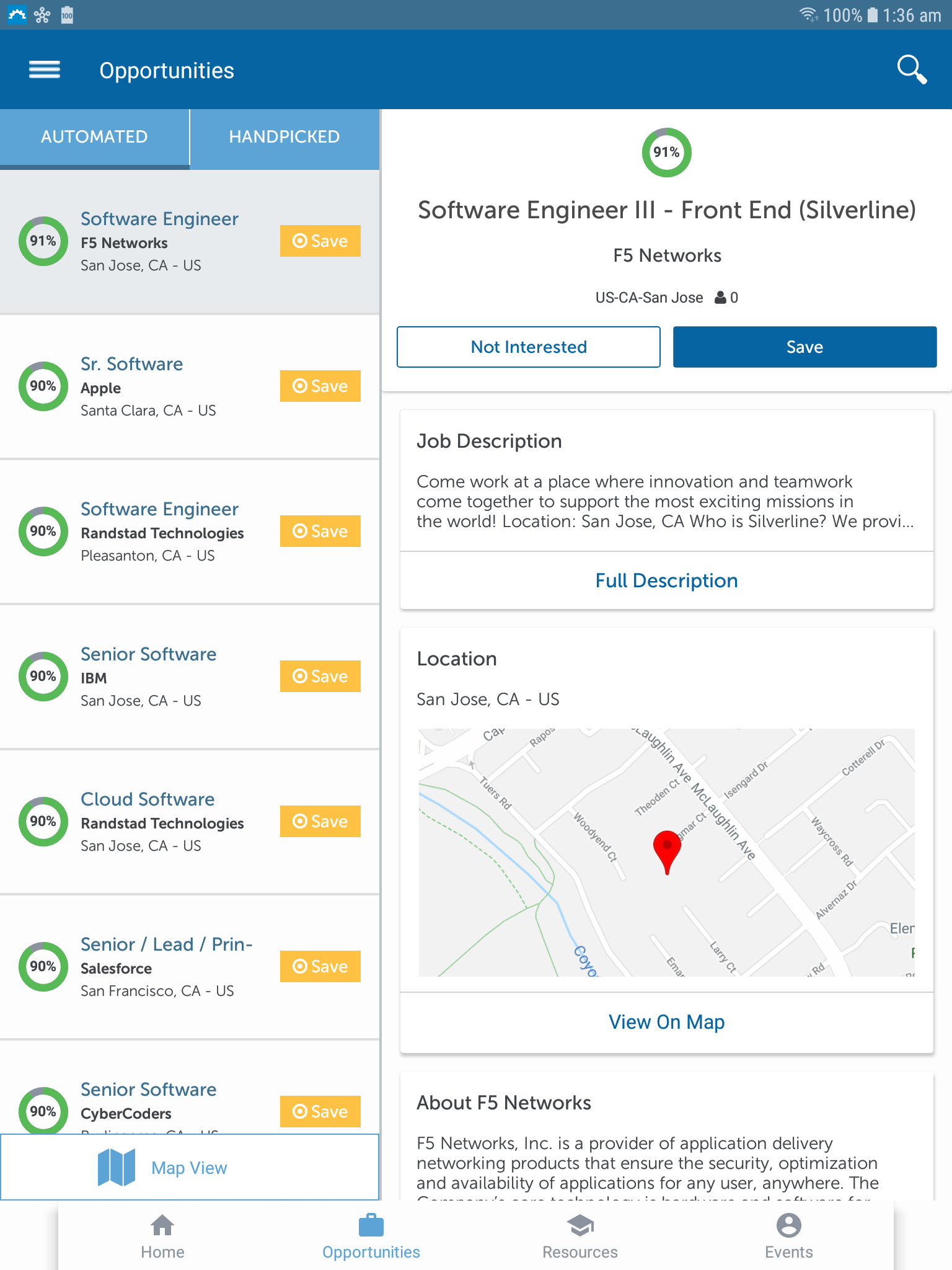Save the F5 Networks job in list
The width and height of the screenshot is (952, 1270).
pos(320,241)
